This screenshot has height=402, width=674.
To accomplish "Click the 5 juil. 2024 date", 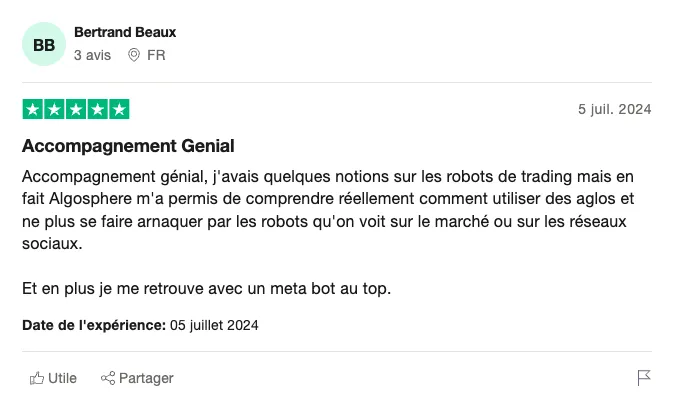I will click(615, 109).
